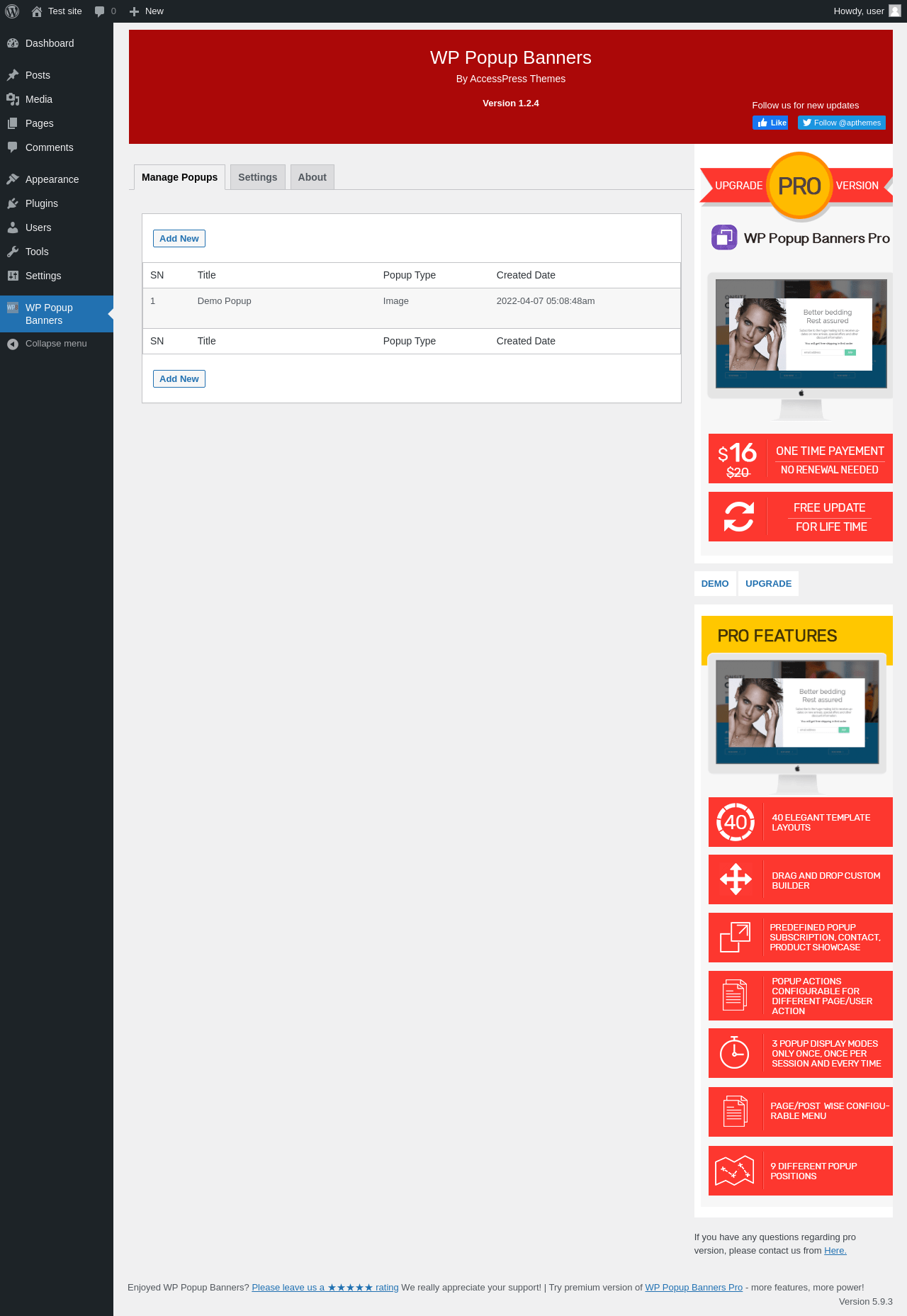Click the Comments speech bubble sidebar icon
This screenshot has width=907, height=1316.
click(x=13, y=147)
